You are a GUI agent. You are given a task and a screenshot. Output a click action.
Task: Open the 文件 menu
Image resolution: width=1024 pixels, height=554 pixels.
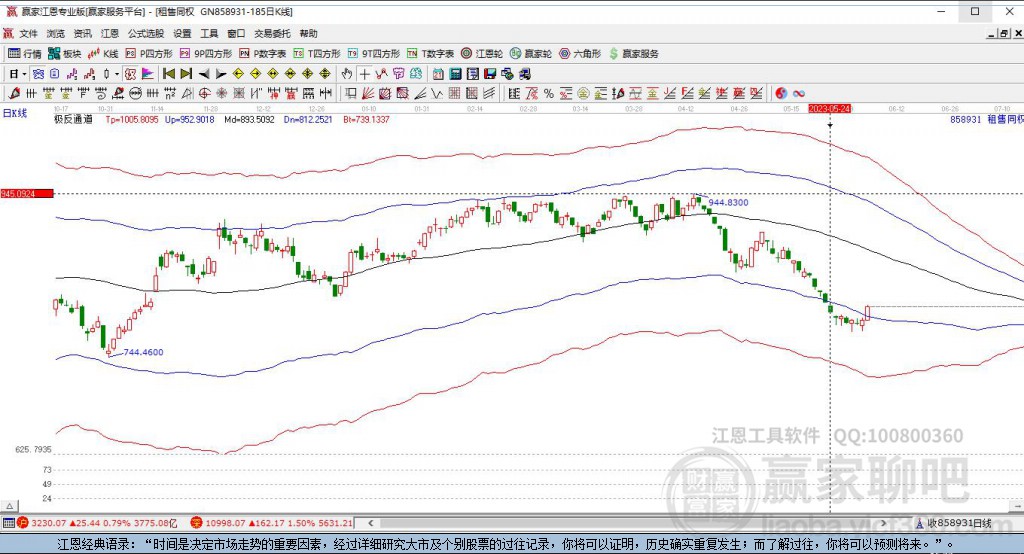[x=28, y=33]
